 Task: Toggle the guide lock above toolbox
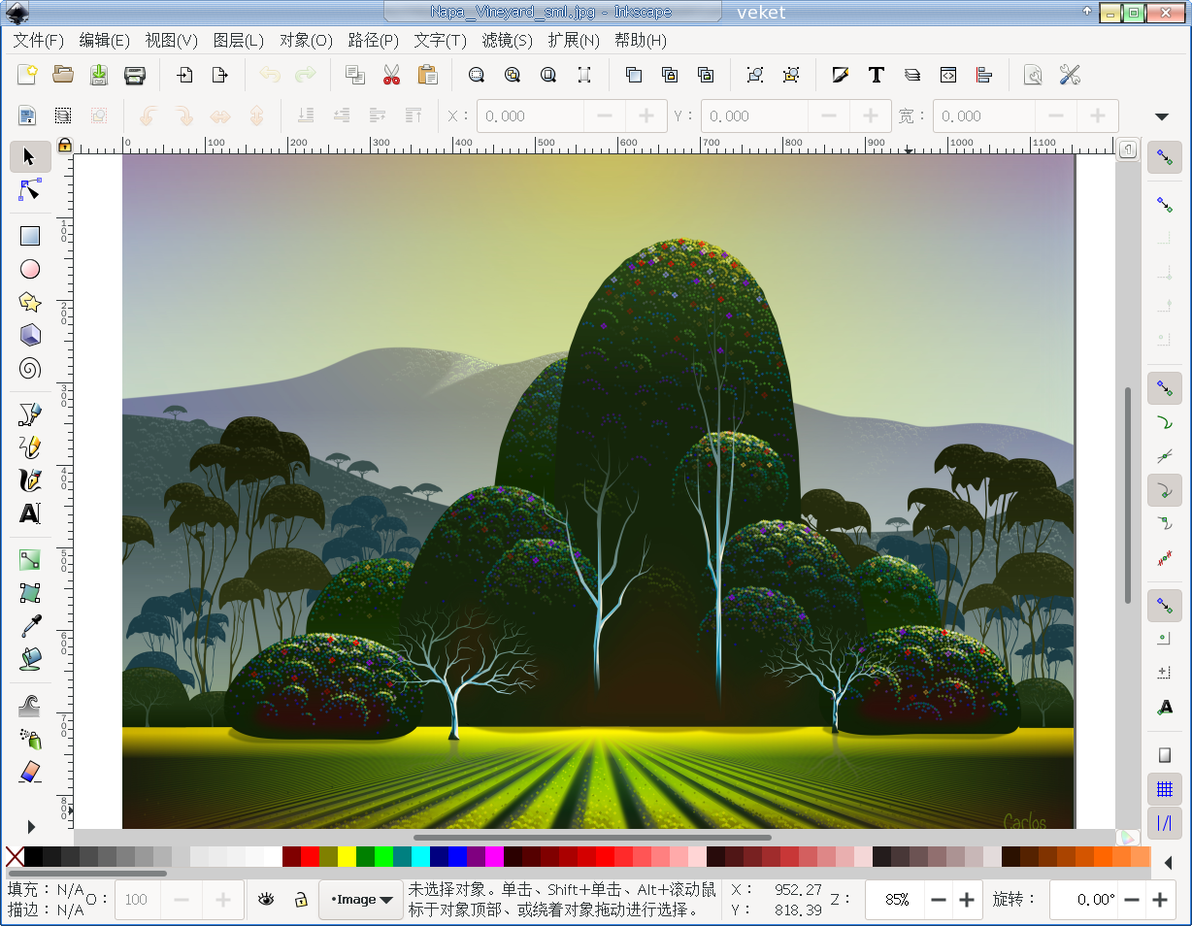[65, 144]
